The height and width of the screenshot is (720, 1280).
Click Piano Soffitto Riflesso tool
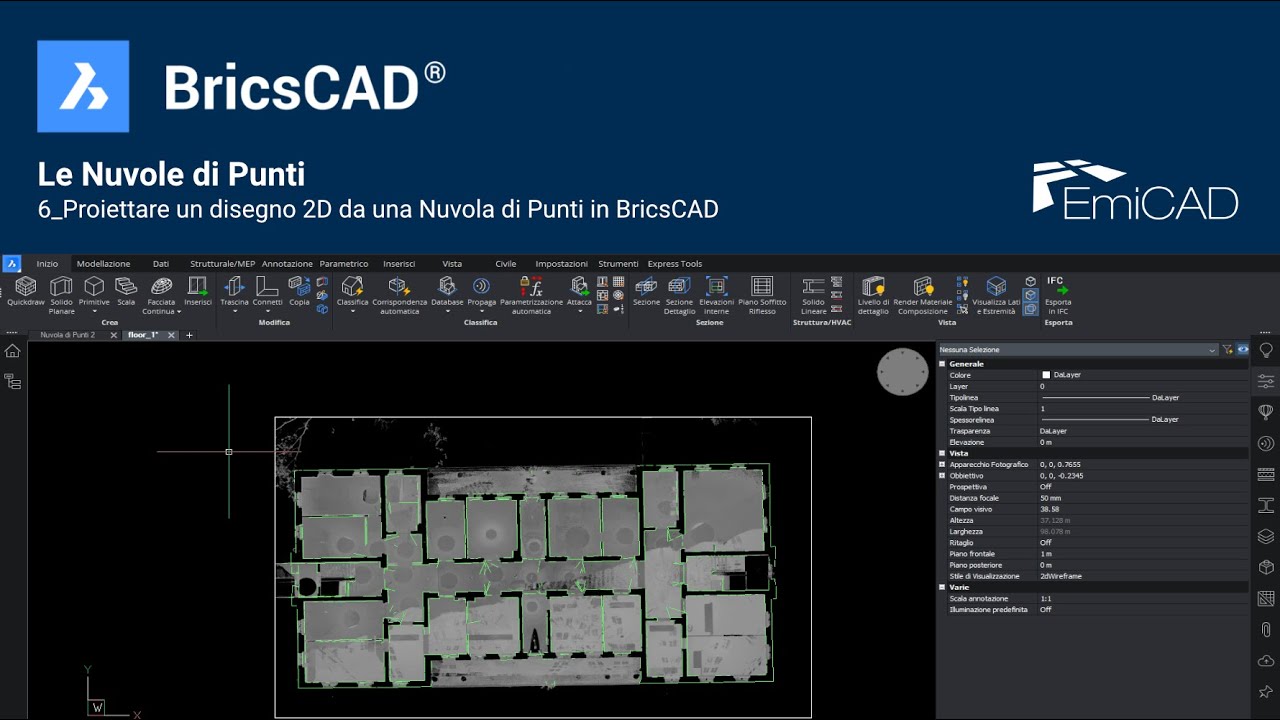[762, 296]
